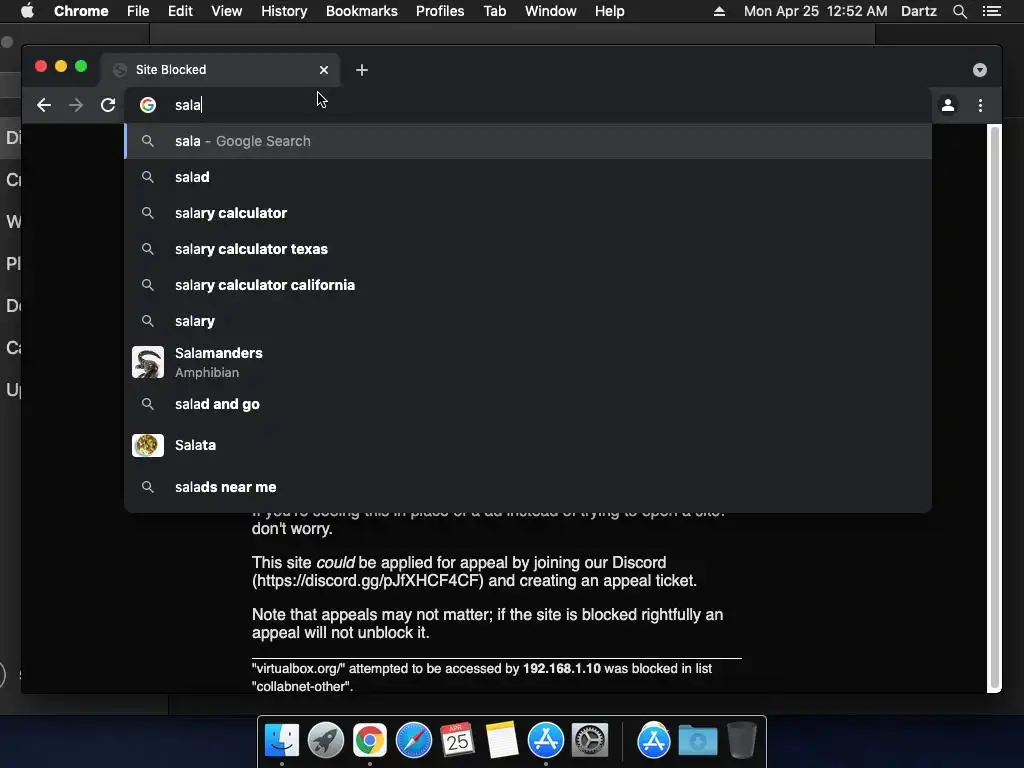The image size is (1024, 768).
Task: Click the Salamanders thumbnail image
Action: point(148,362)
